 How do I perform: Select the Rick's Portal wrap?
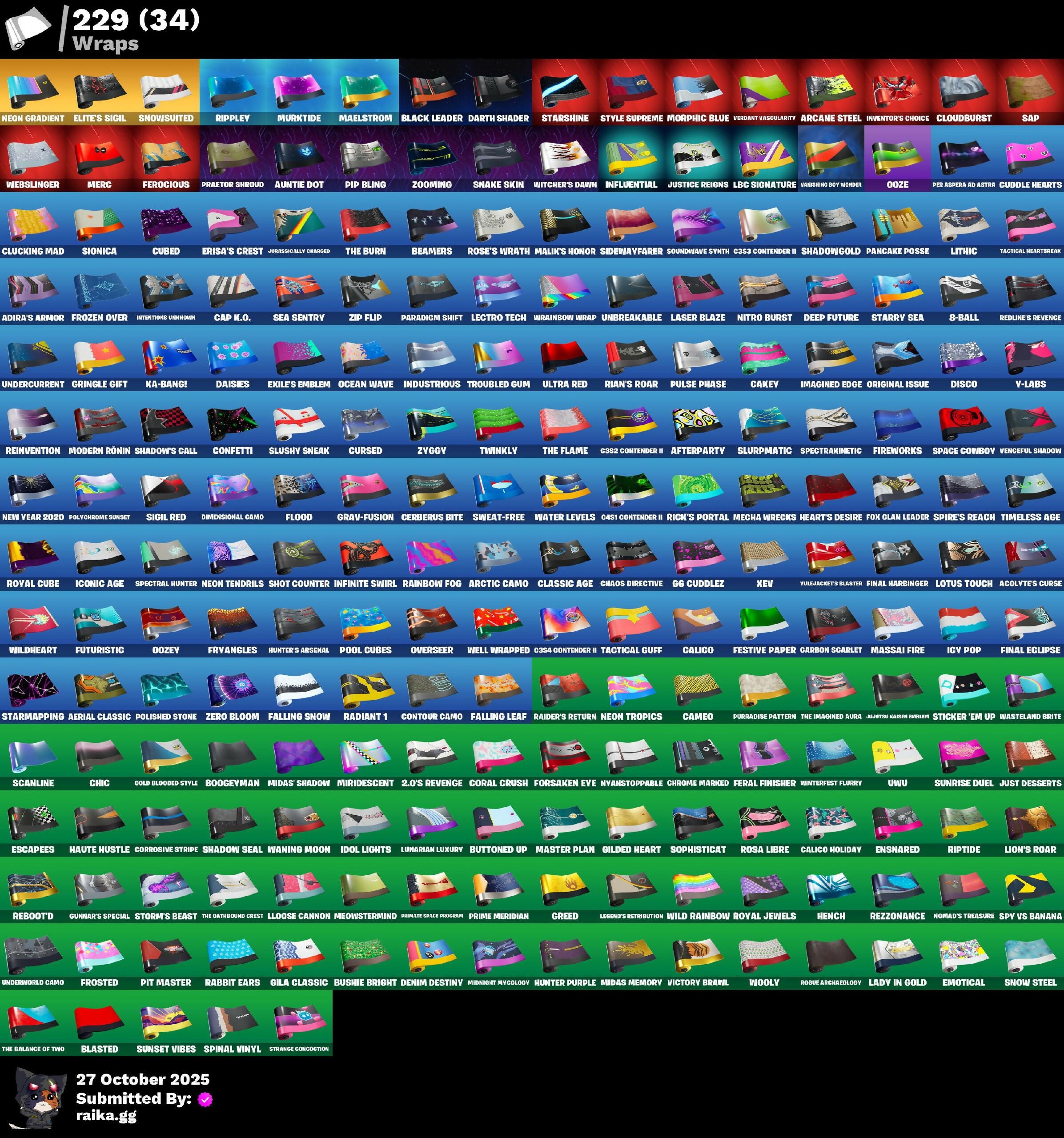pos(698,489)
